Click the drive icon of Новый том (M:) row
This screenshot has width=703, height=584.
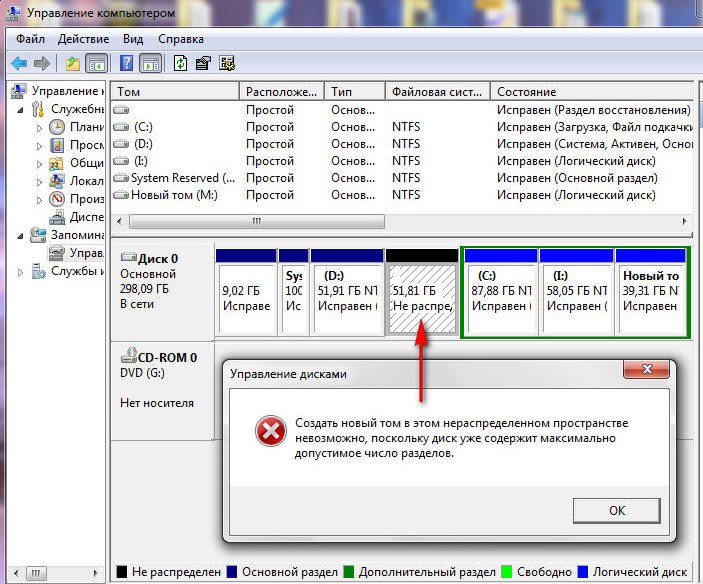pyautogui.click(x=121, y=195)
